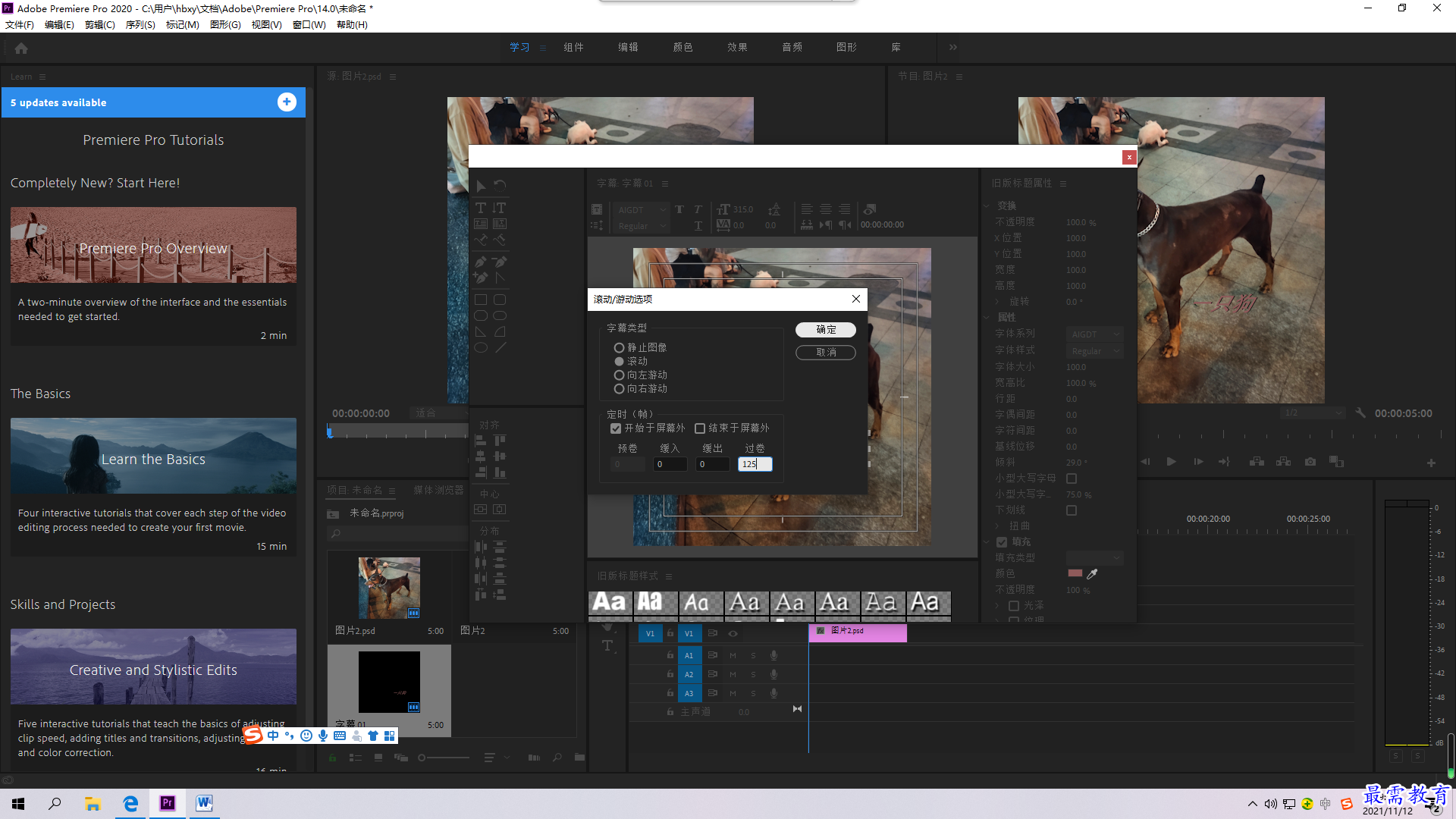Open the File menu
This screenshot has height=819, width=1456.
pyautogui.click(x=20, y=25)
